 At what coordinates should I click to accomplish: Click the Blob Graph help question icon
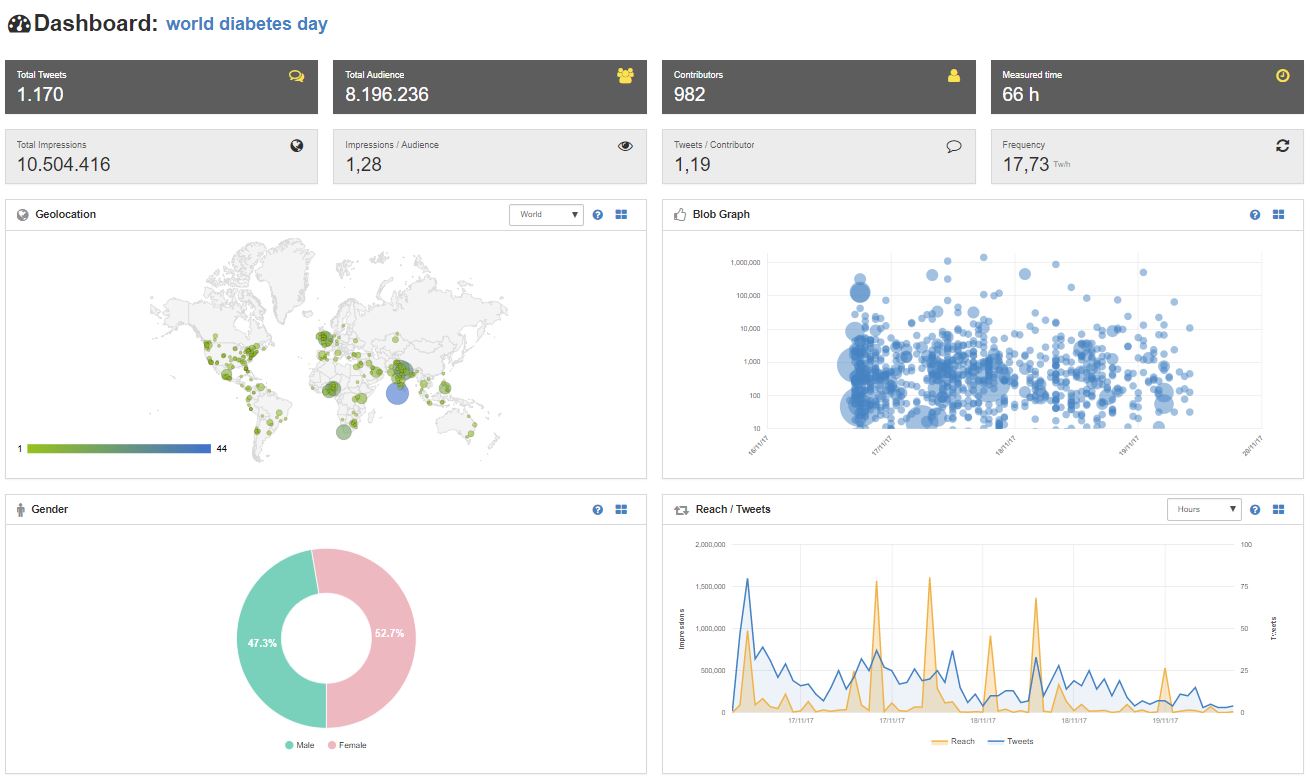pyautogui.click(x=1255, y=215)
